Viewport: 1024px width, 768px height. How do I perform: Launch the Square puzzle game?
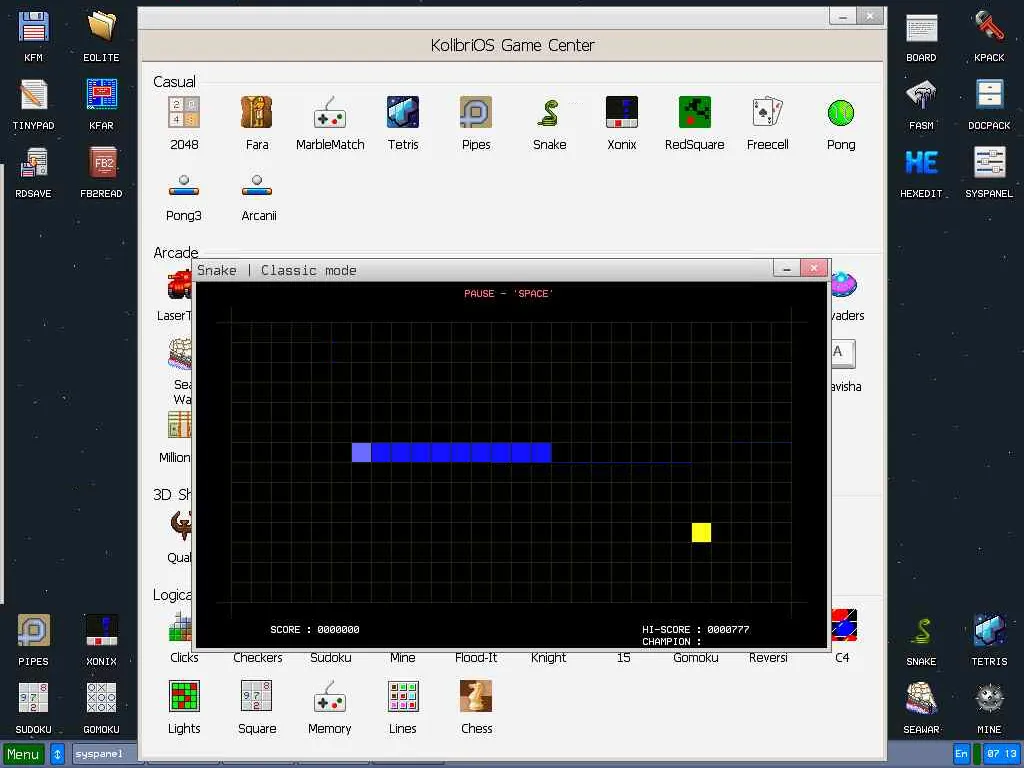tap(257, 696)
